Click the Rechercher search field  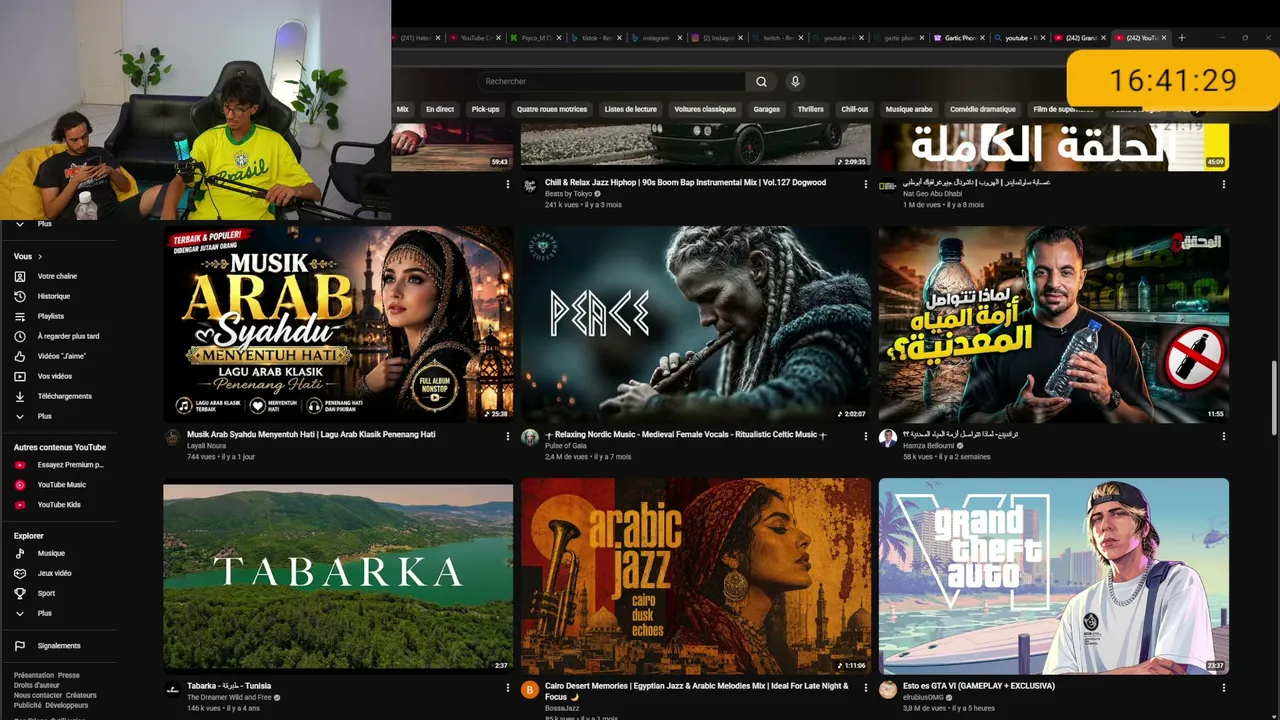tap(610, 82)
